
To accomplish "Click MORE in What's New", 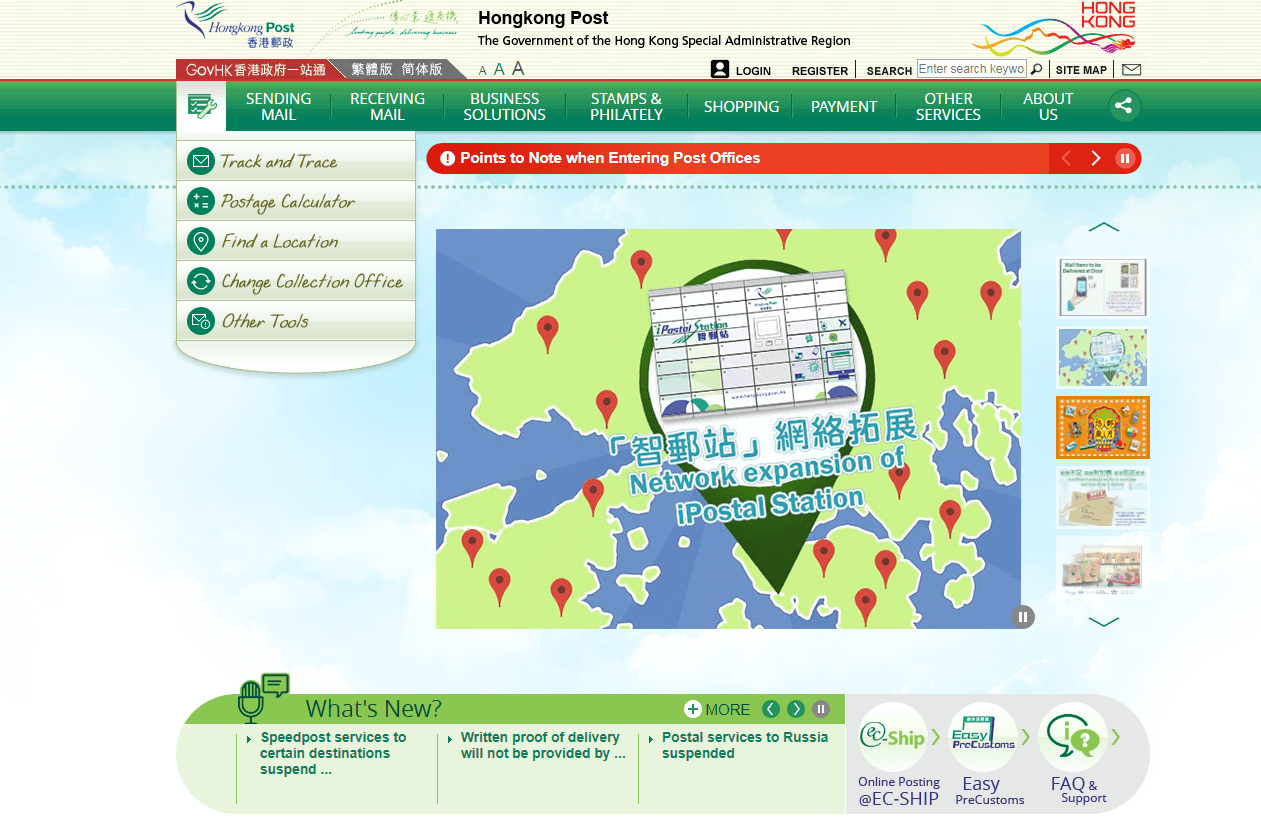I will (x=727, y=709).
